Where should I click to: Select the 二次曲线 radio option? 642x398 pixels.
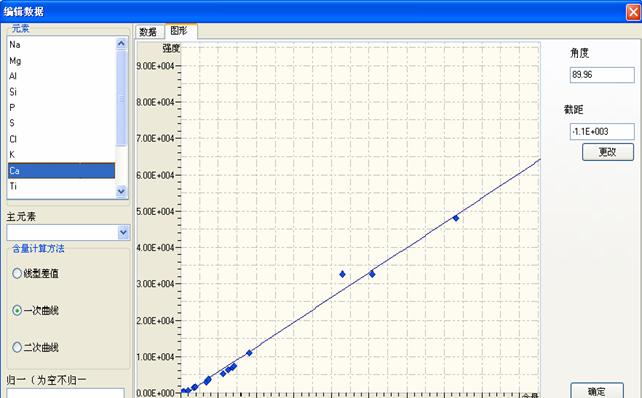17,347
